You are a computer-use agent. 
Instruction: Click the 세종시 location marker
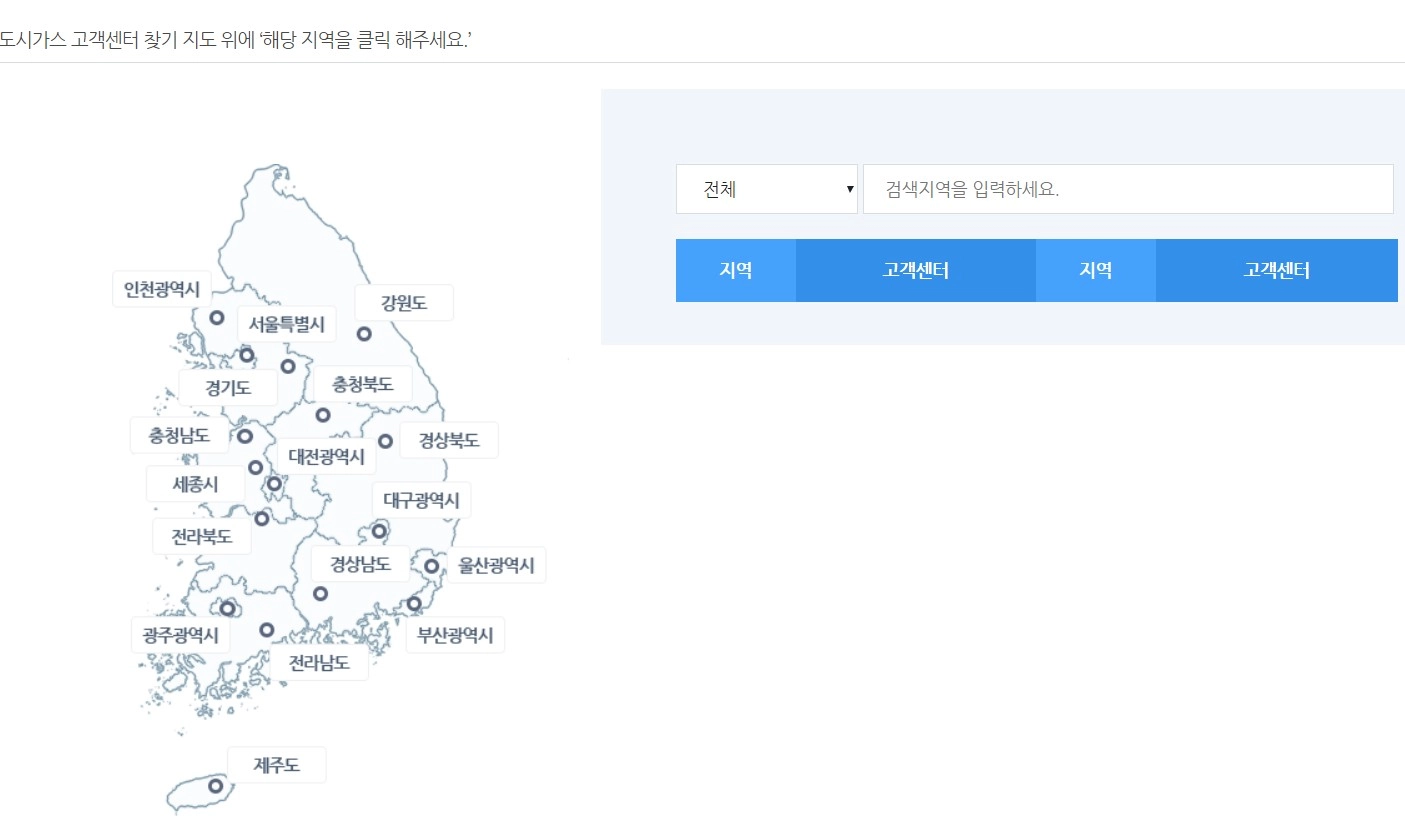[x=255, y=467]
